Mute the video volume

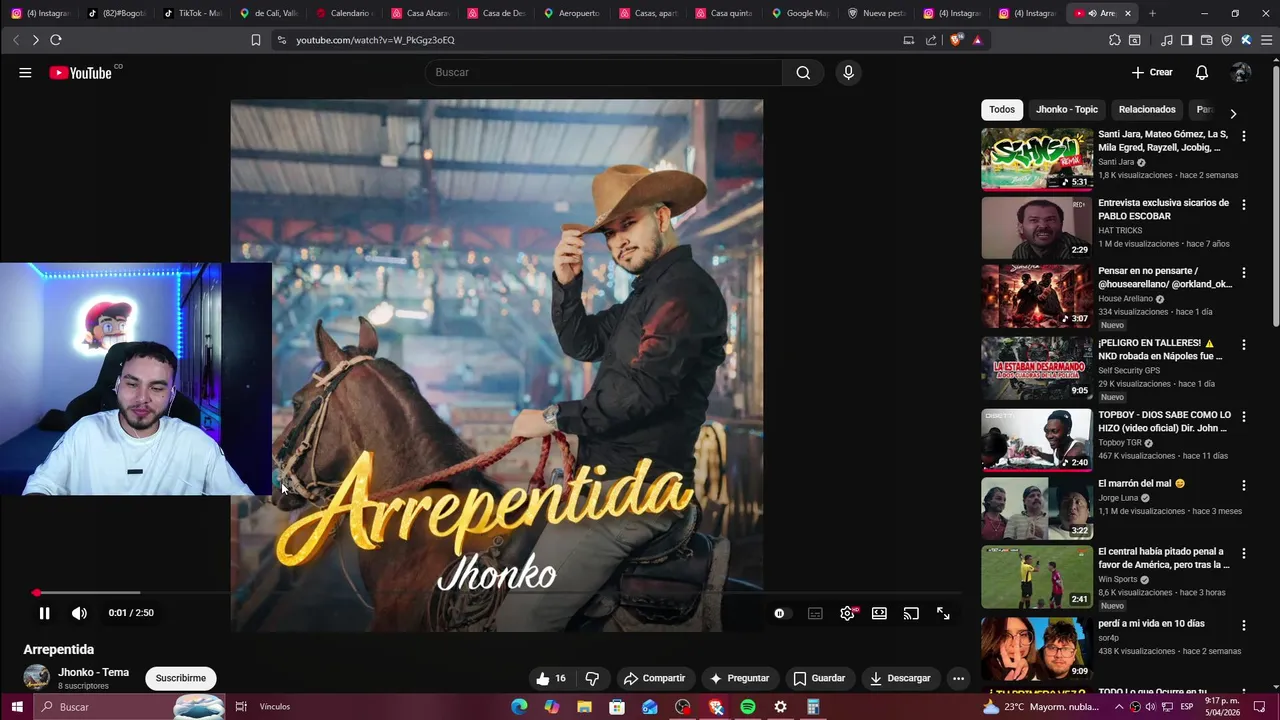click(x=79, y=613)
